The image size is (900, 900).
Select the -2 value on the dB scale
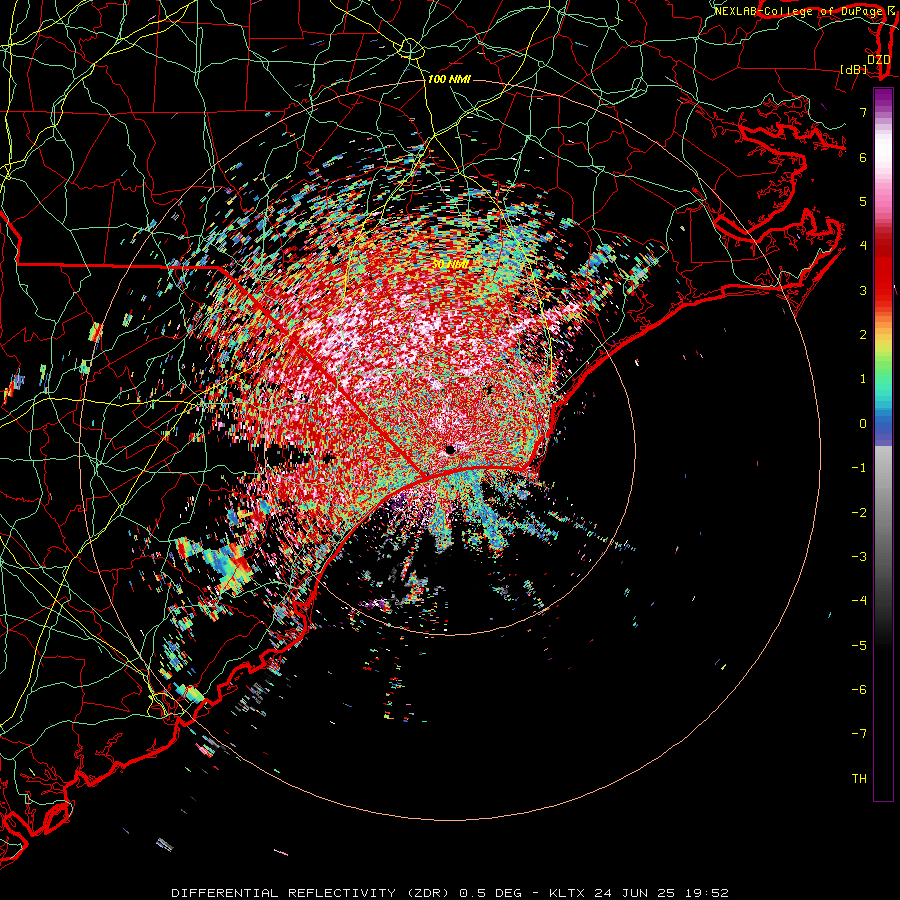[x=859, y=513]
